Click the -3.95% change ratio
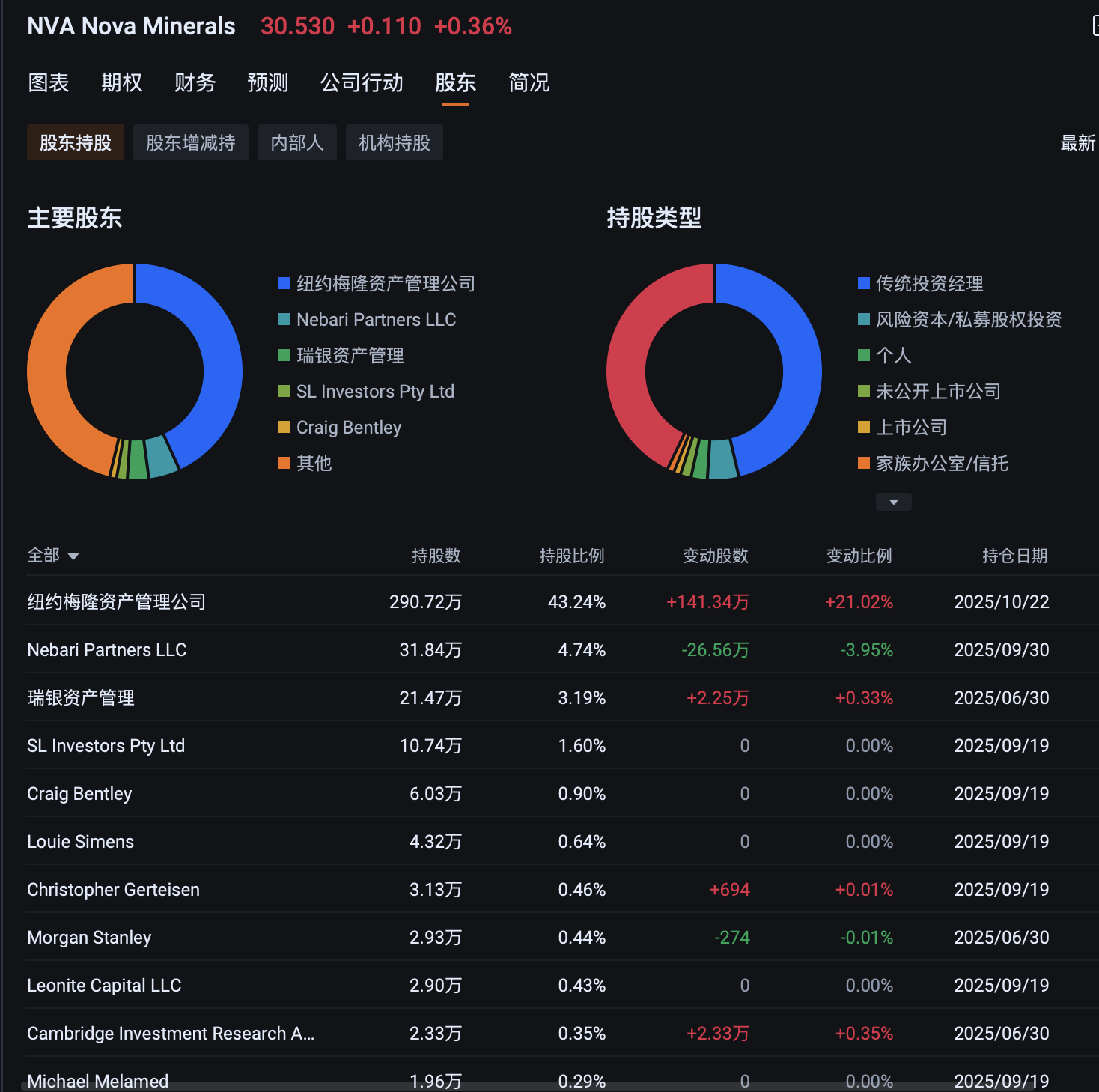1099x1092 pixels. click(x=866, y=649)
